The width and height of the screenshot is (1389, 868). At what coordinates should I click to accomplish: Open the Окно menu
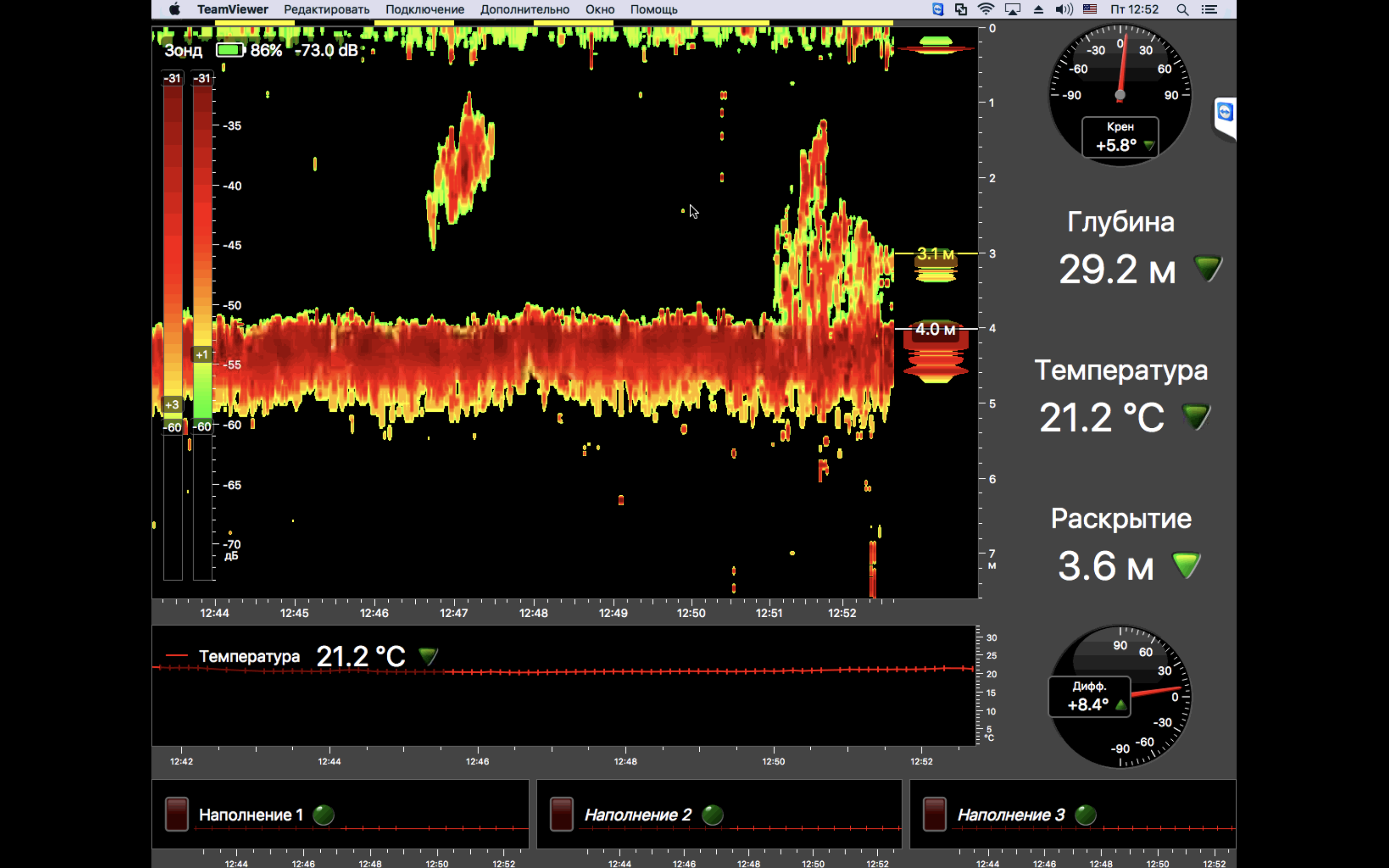coord(600,9)
